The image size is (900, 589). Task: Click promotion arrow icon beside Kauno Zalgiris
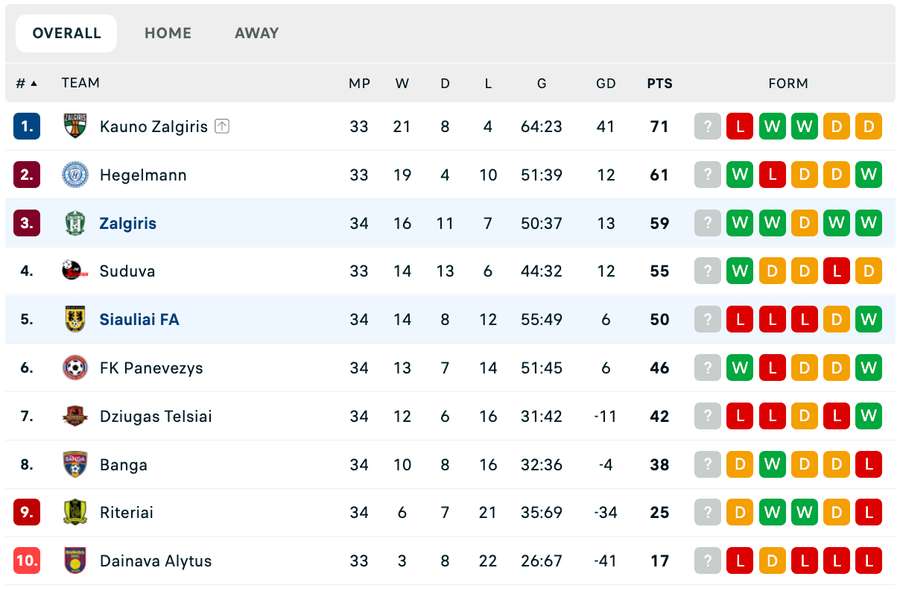coord(222,127)
